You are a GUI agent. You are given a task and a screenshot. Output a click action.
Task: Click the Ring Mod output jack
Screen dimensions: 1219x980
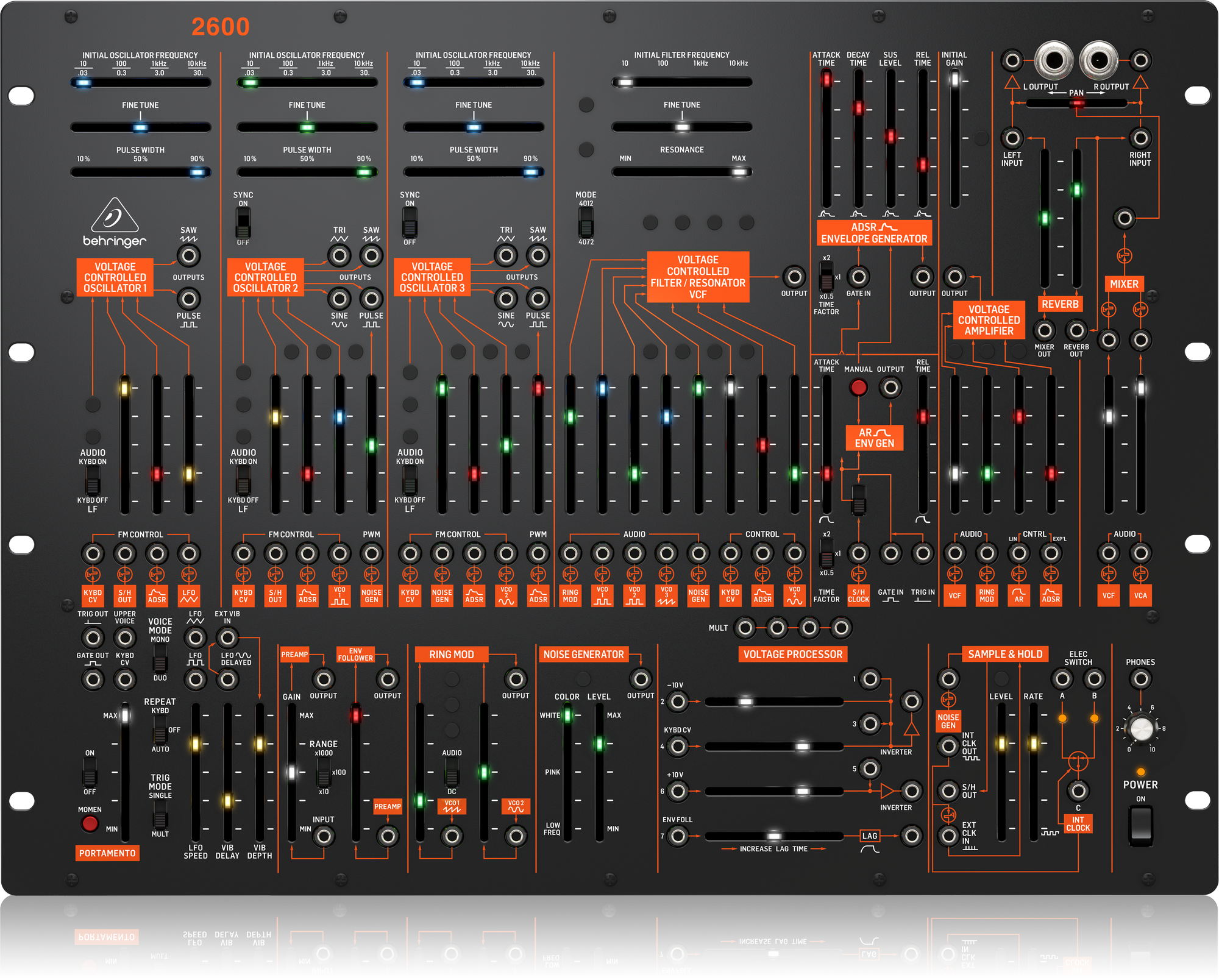click(x=516, y=679)
